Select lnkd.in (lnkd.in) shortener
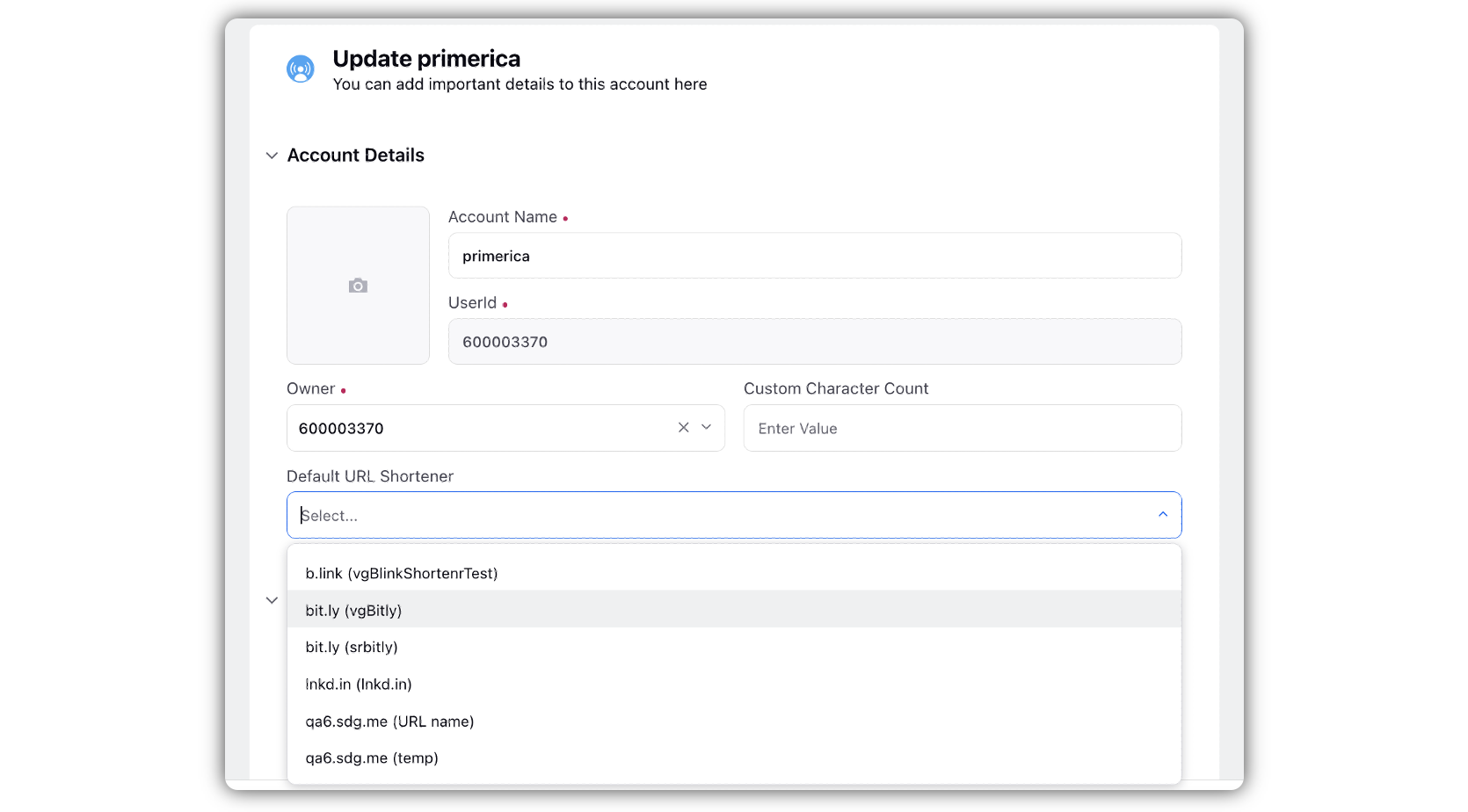Screen dimensions: 1468x812 click(x=734, y=684)
